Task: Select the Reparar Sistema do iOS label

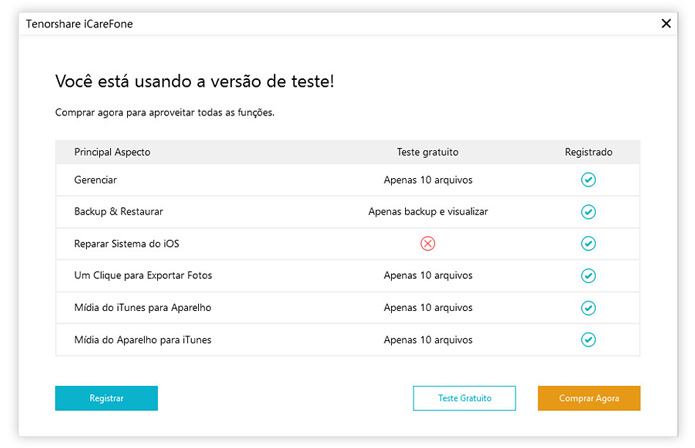Action: tap(126, 244)
